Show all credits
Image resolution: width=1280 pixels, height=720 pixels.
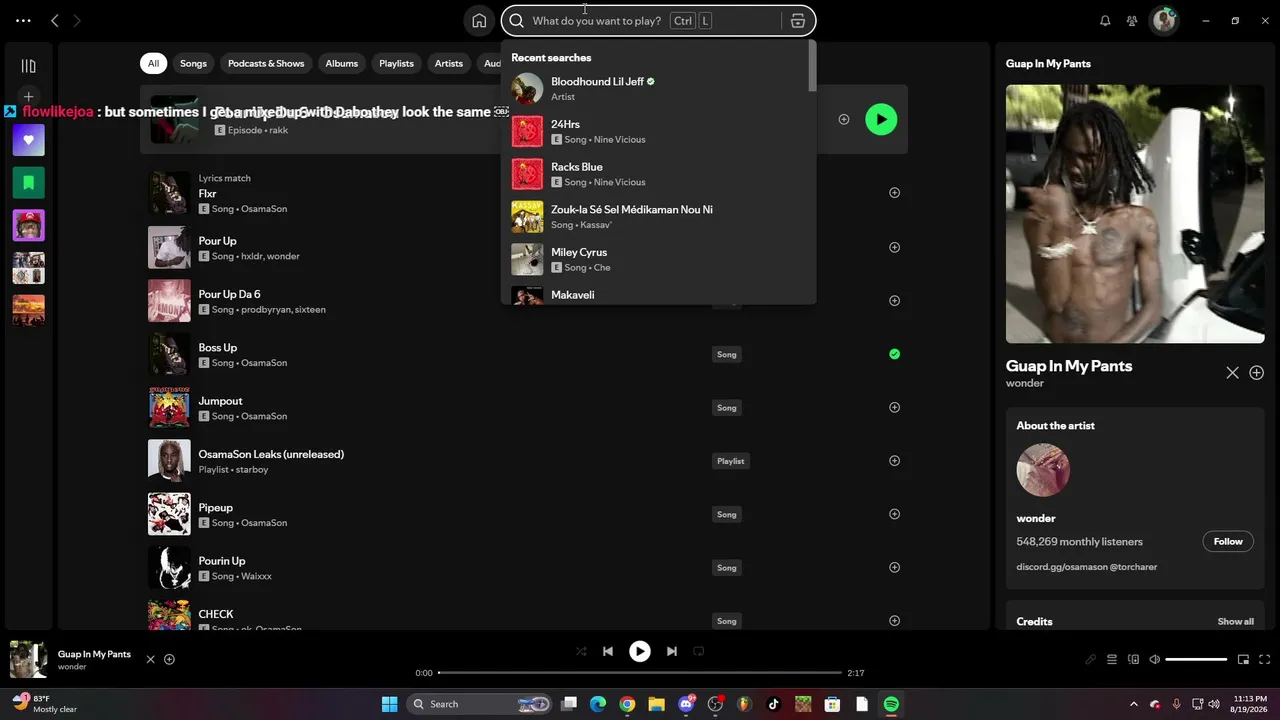(x=1236, y=622)
